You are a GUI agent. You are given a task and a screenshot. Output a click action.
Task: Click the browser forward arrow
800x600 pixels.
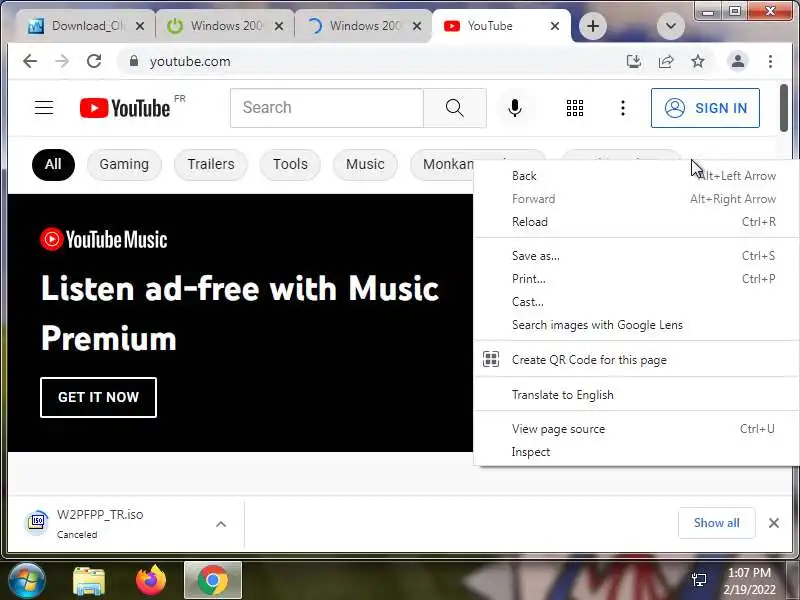(x=62, y=61)
